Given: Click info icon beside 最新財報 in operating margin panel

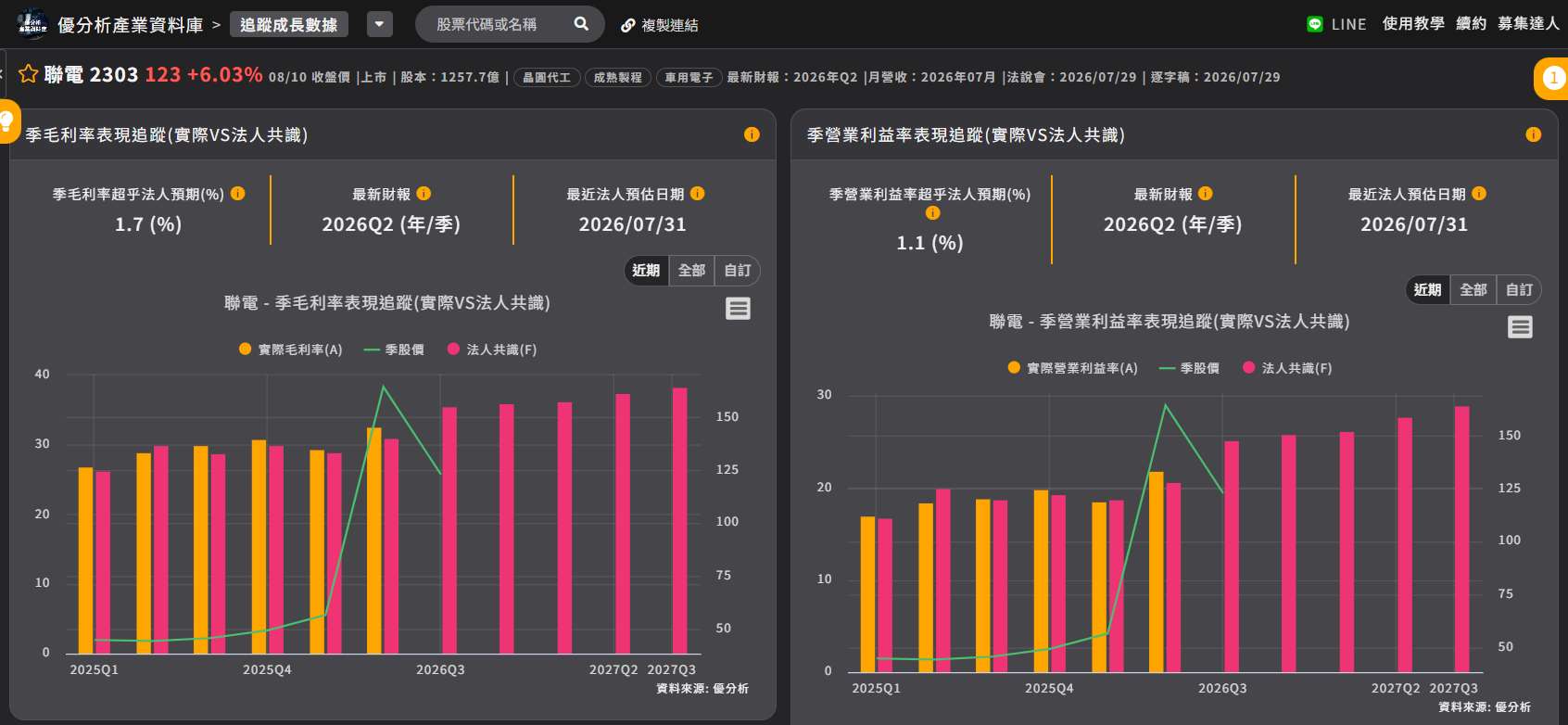Looking at the screenshot, I should [1206, 194].
